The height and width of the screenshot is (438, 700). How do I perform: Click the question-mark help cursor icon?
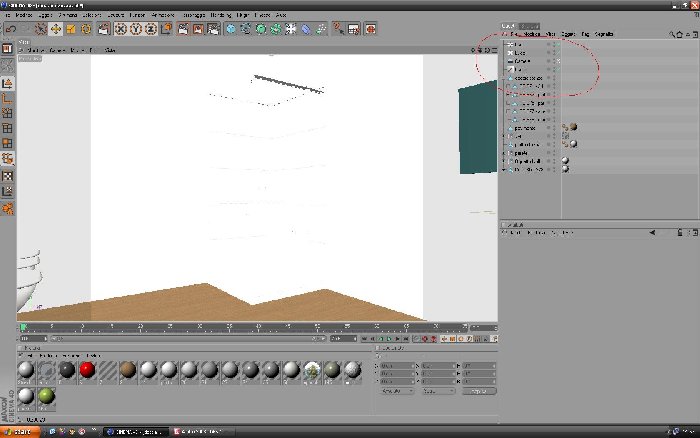click(338, 29)
